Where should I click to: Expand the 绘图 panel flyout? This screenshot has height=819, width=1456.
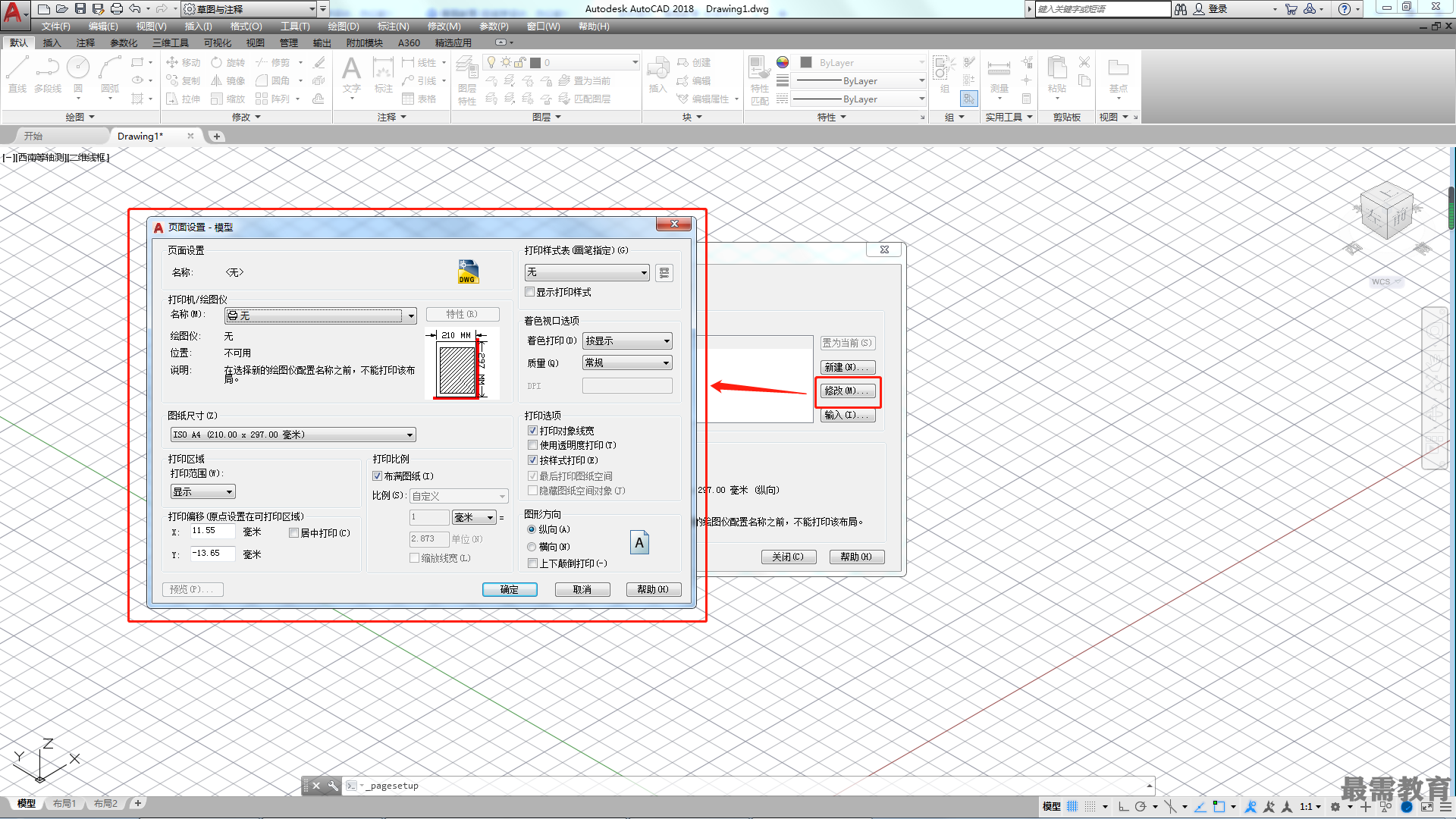point(80,117)
